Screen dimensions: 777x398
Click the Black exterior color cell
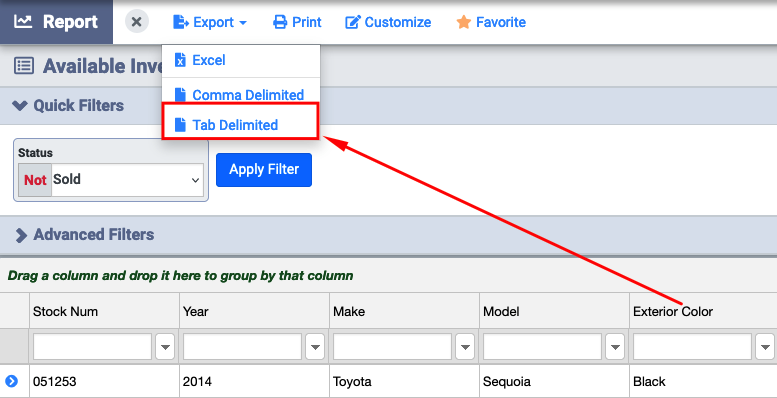click(704, 382)
